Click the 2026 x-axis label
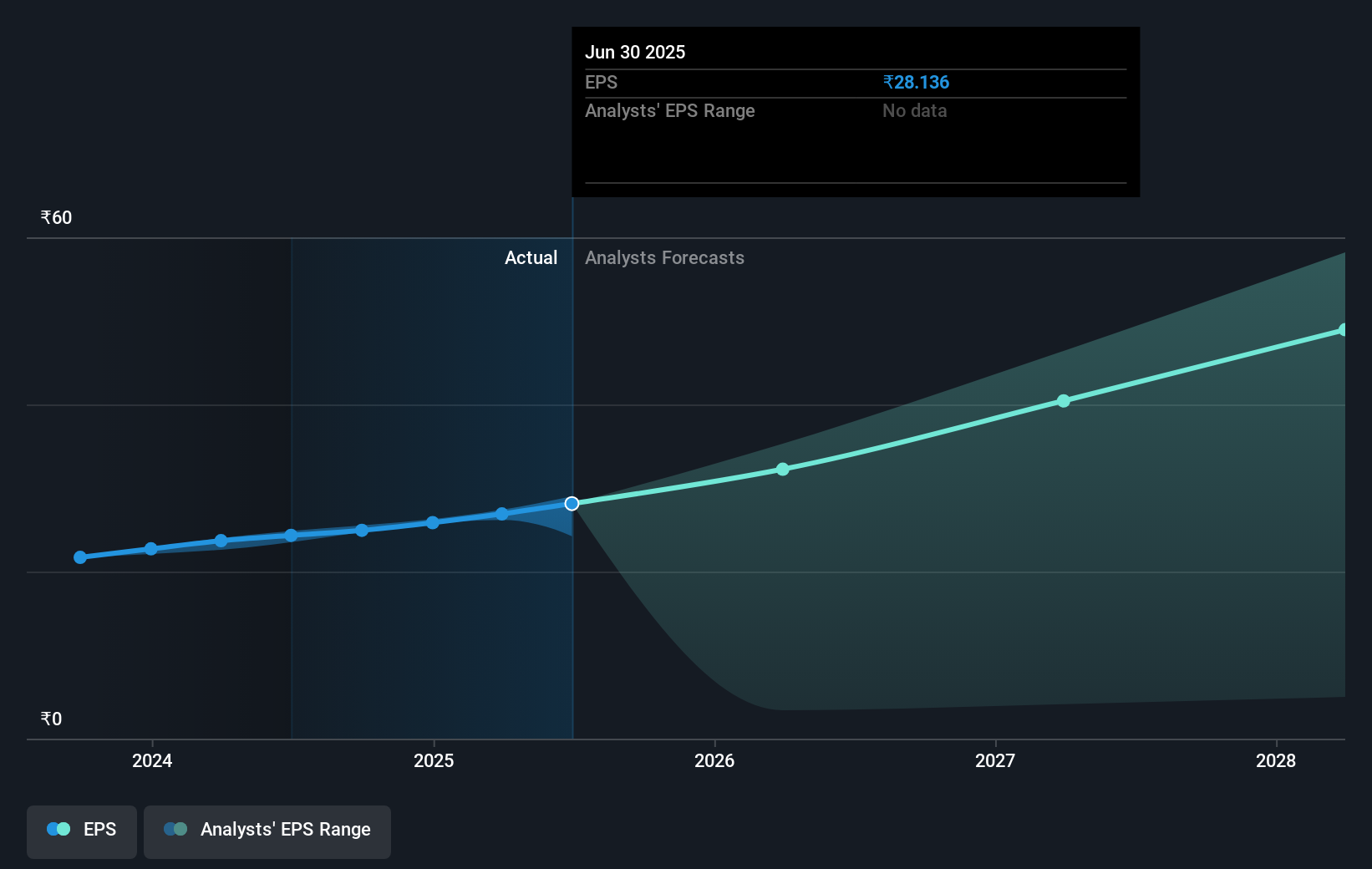Image resolution: width=1372 pixels, height=869 pixels. tap(714, 760)
